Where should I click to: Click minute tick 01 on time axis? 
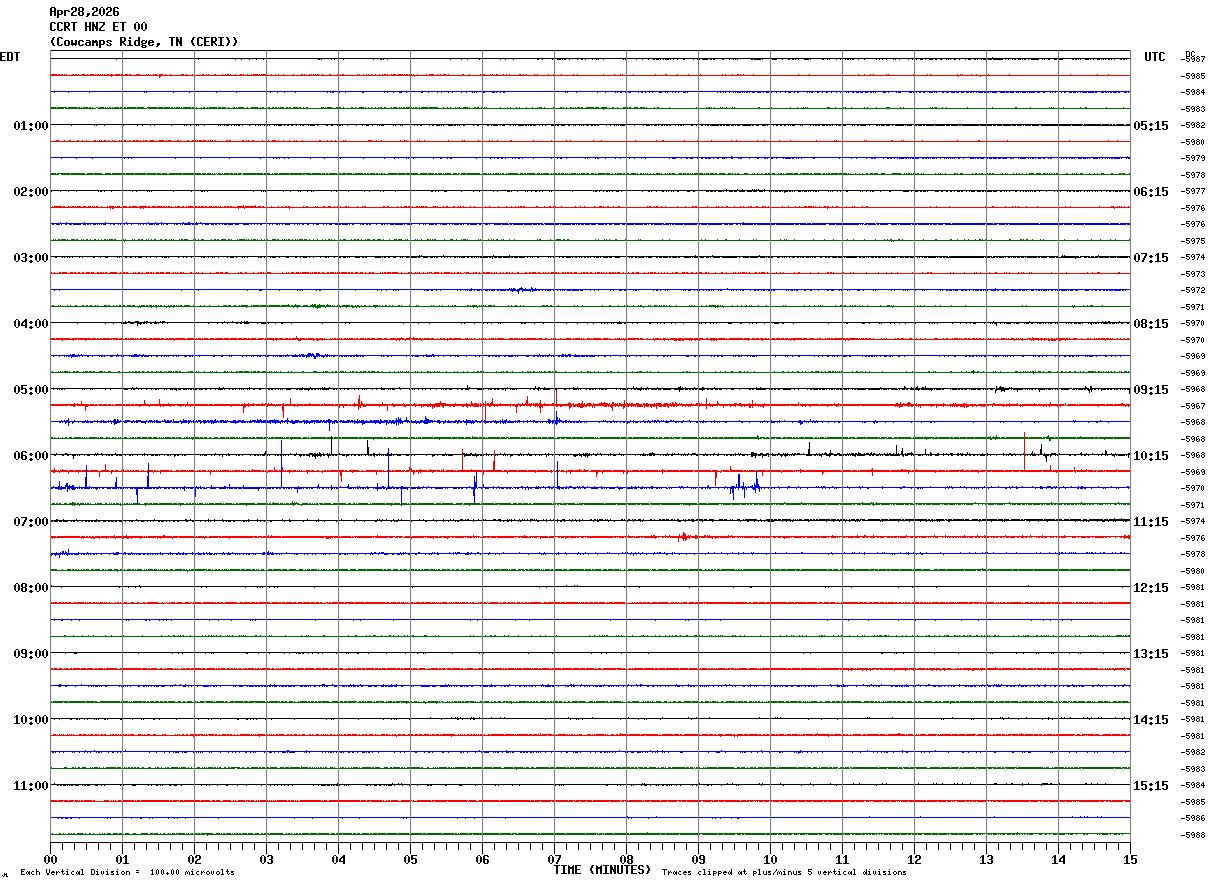click(122, 859)
